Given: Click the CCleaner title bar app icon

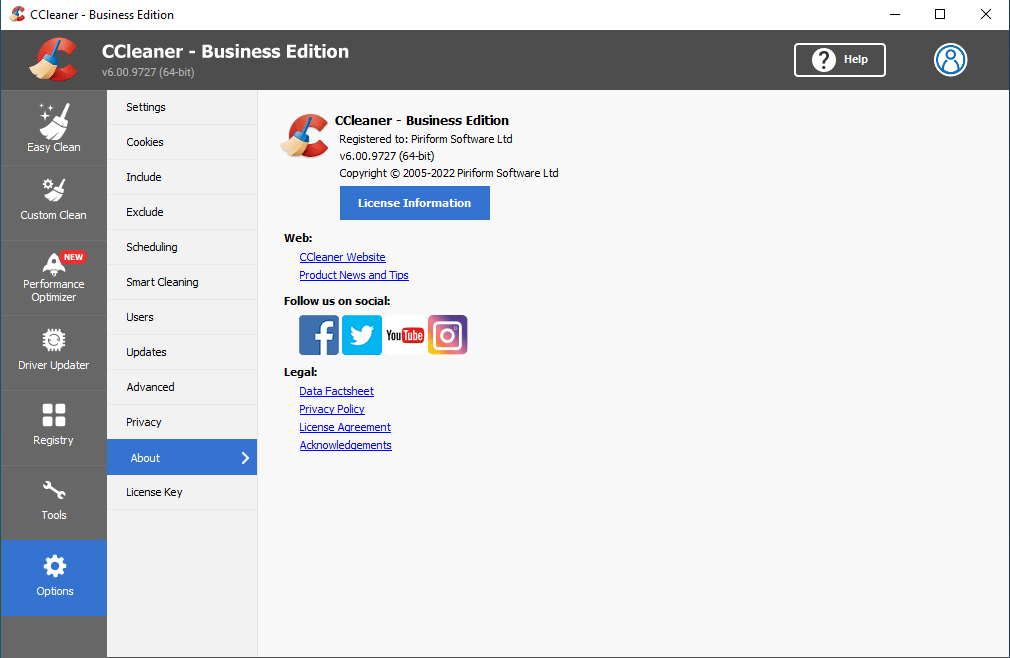Looking at the screenshot, I should [17, 14].
